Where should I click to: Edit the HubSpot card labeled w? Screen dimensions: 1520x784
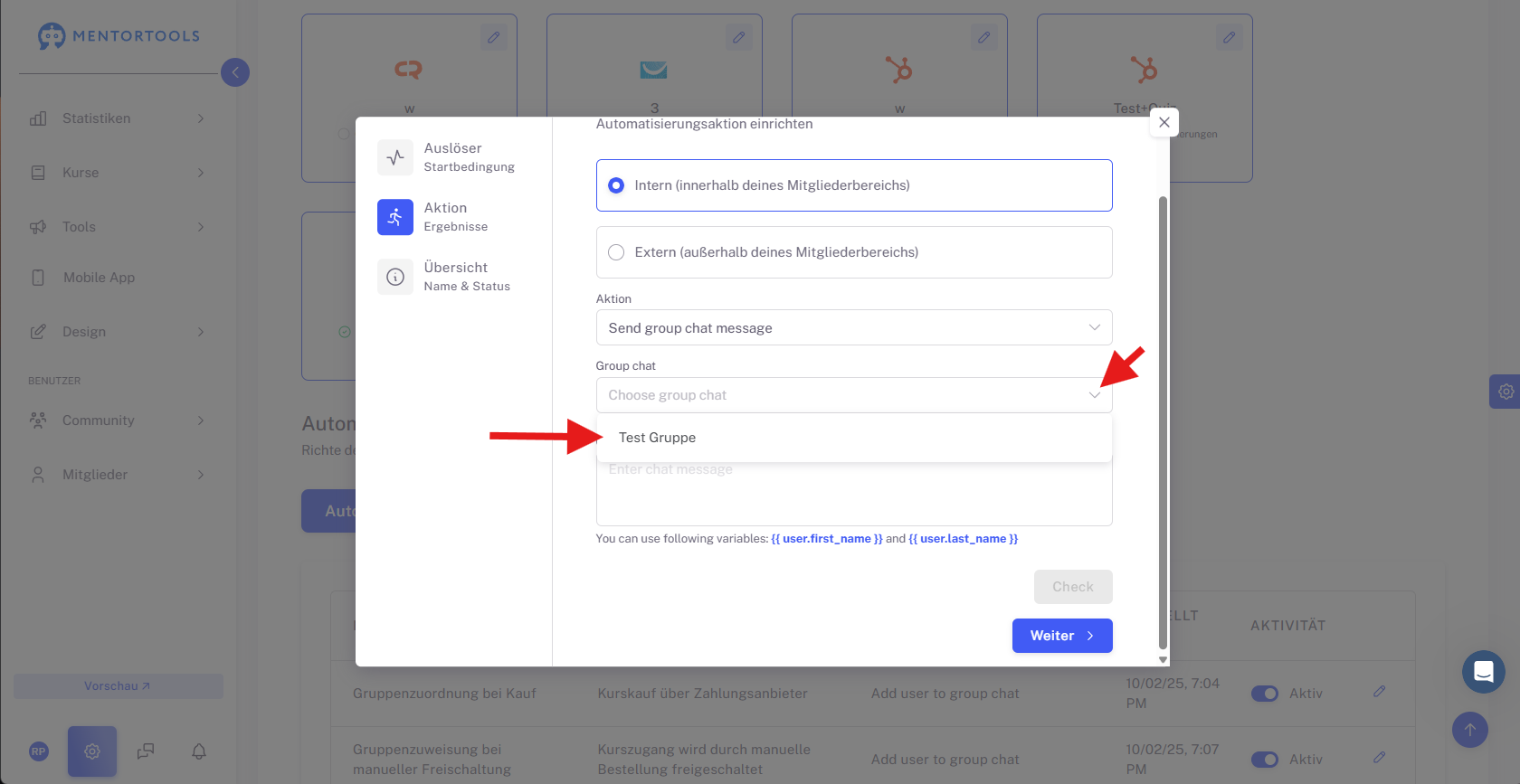tap(984, 37)
